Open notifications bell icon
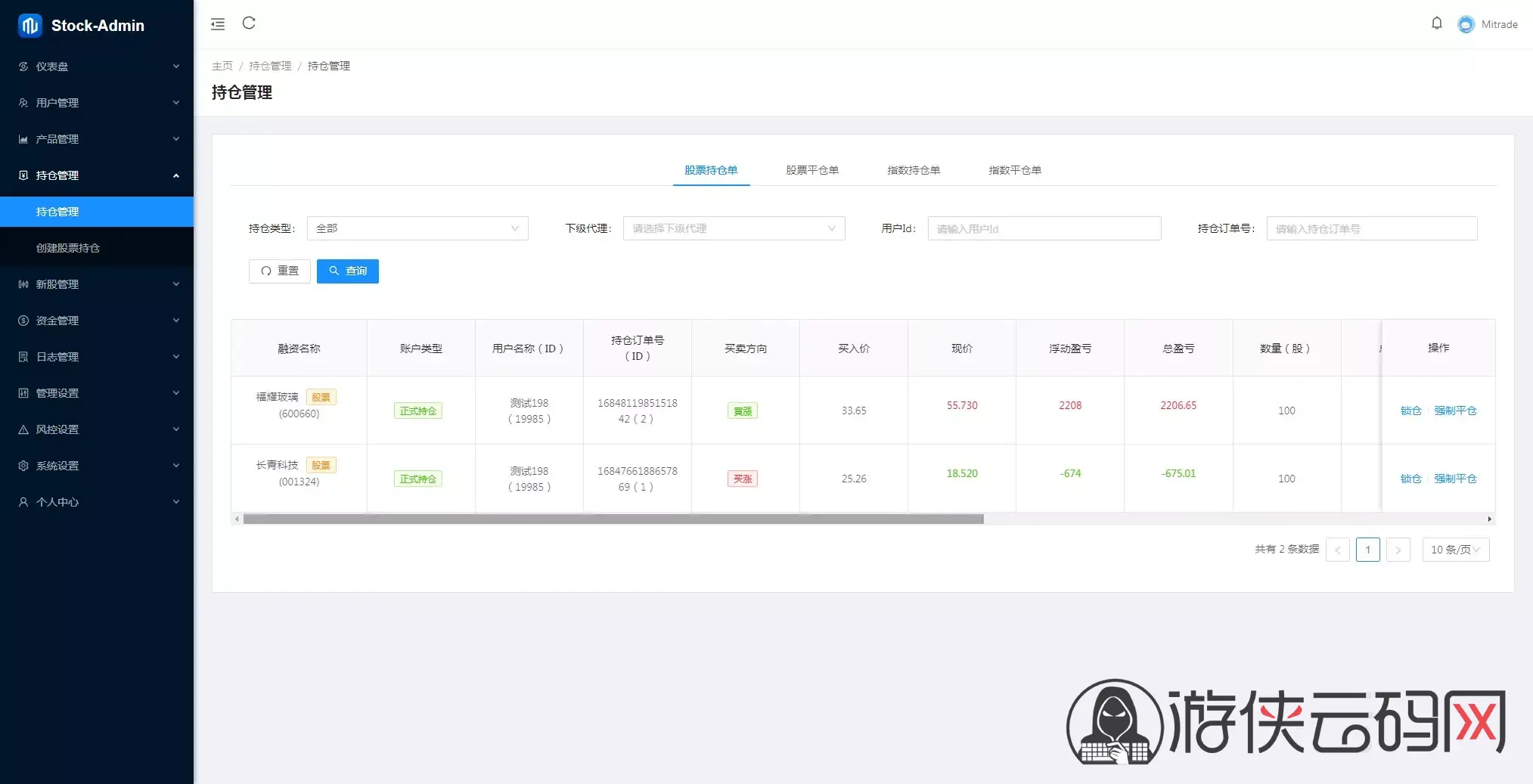Screen dimensions: 1533x784 click(x=1437, y=23)
